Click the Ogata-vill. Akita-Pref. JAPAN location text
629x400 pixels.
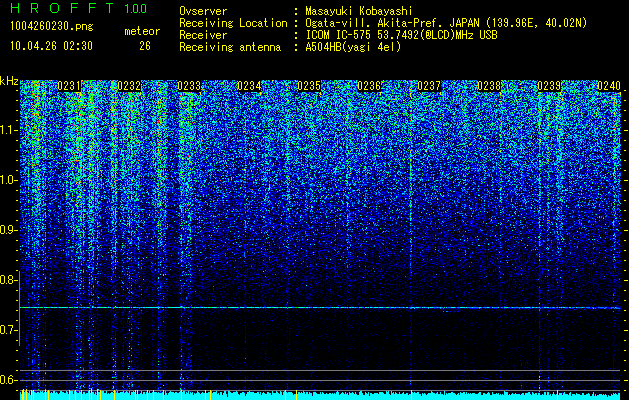pyautogui.click(x=446, y=23)
